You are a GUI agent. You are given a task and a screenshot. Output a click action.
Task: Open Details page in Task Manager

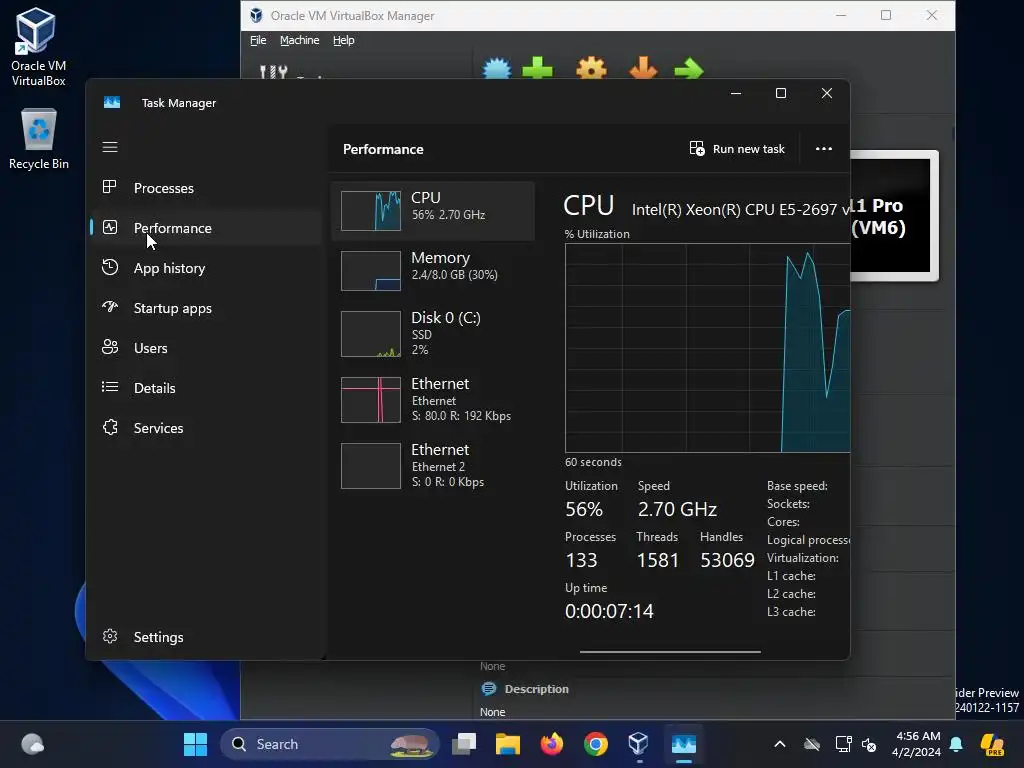206,388
